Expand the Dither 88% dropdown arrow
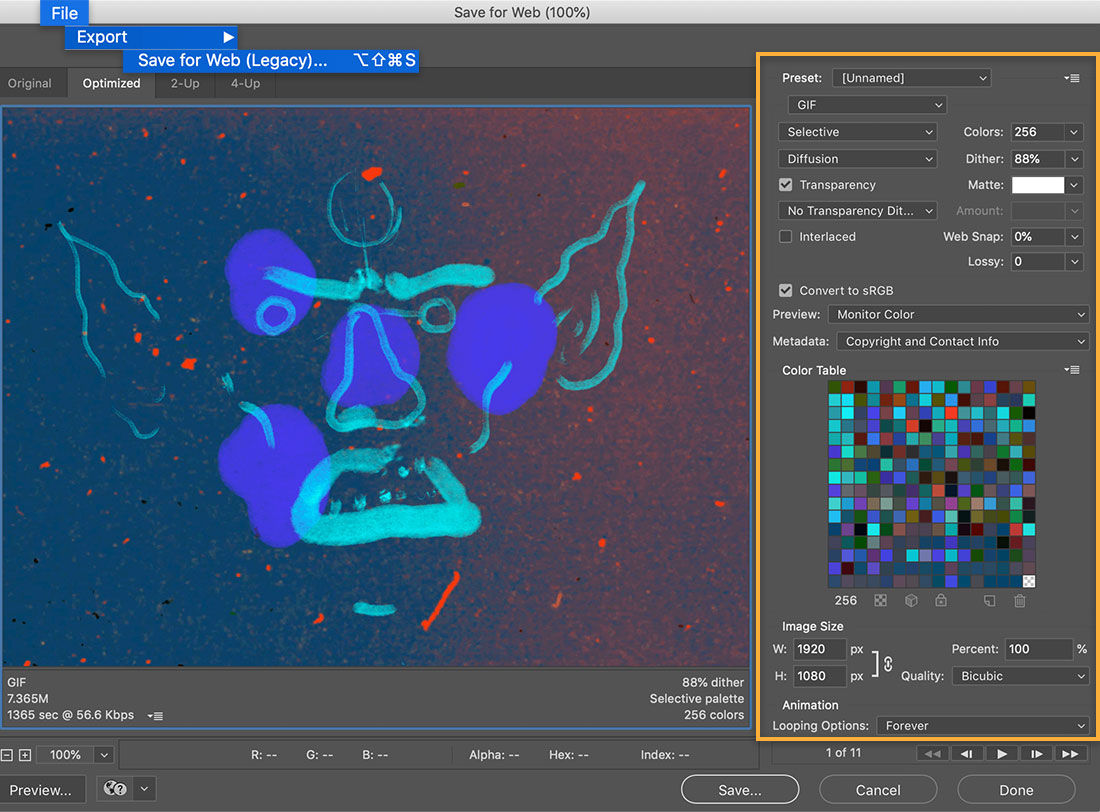This screenshot has width=1100, height=812. [x=1074, y=159]
